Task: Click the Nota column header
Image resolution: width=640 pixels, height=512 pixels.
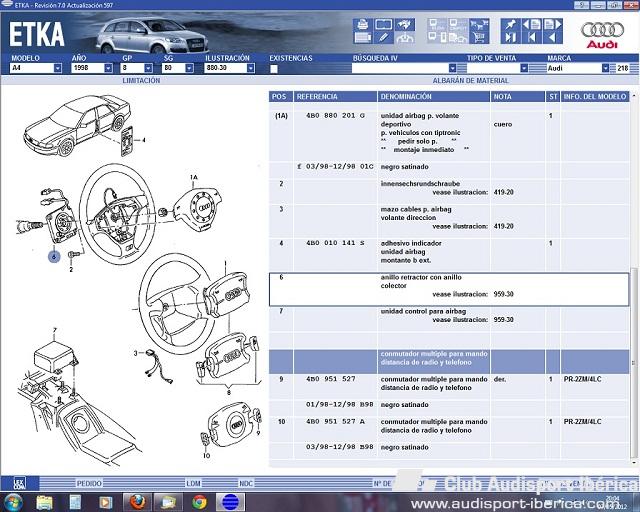Action: (518, 97)
